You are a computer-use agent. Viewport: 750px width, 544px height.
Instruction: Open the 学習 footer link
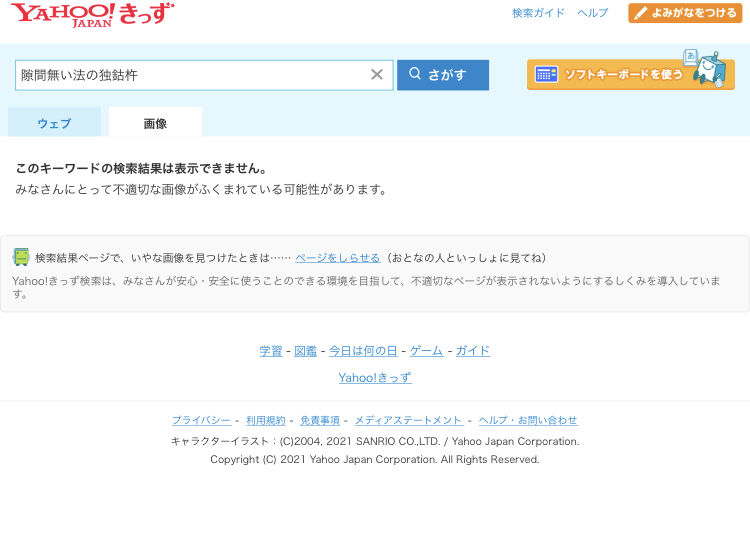point(271,351)
